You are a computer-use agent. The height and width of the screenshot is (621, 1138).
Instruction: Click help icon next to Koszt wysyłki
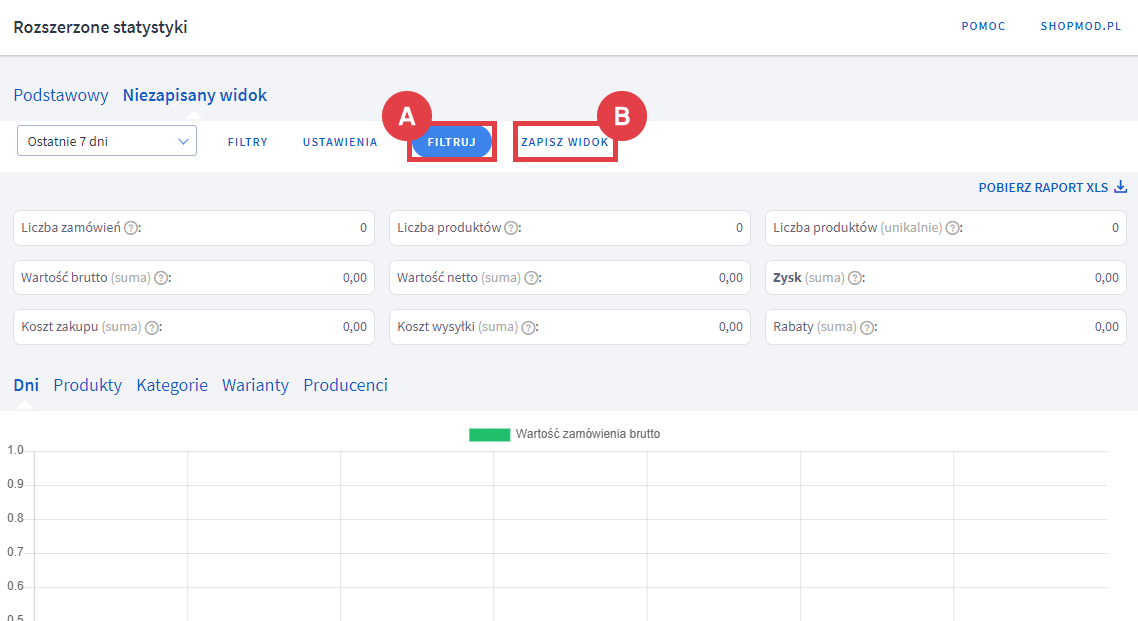pos(527,327)
